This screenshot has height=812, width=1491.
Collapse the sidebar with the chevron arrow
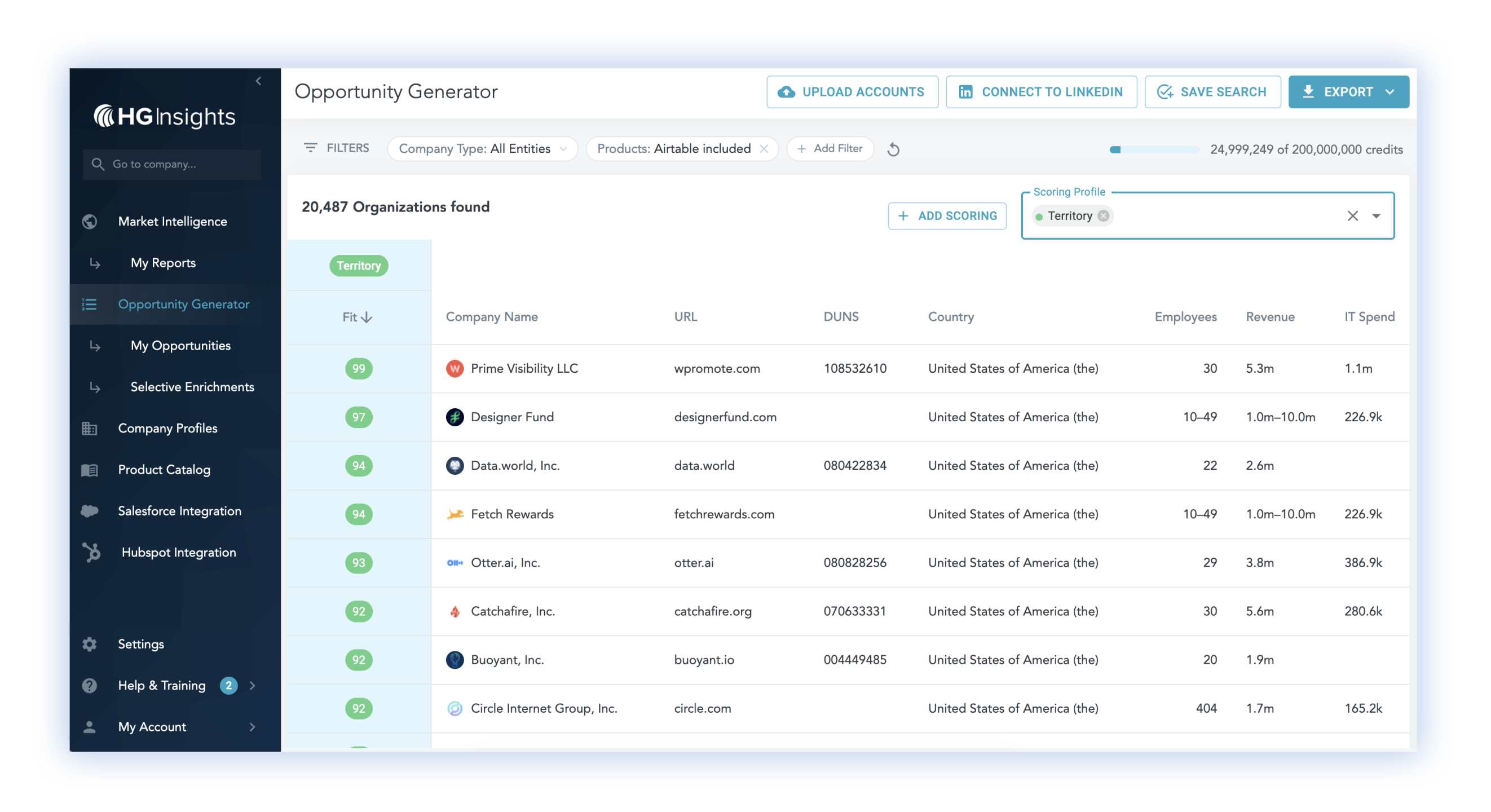coord(259,81)
